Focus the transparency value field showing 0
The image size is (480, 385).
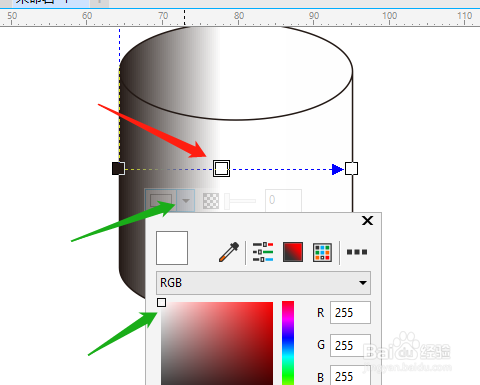[283, 200]
